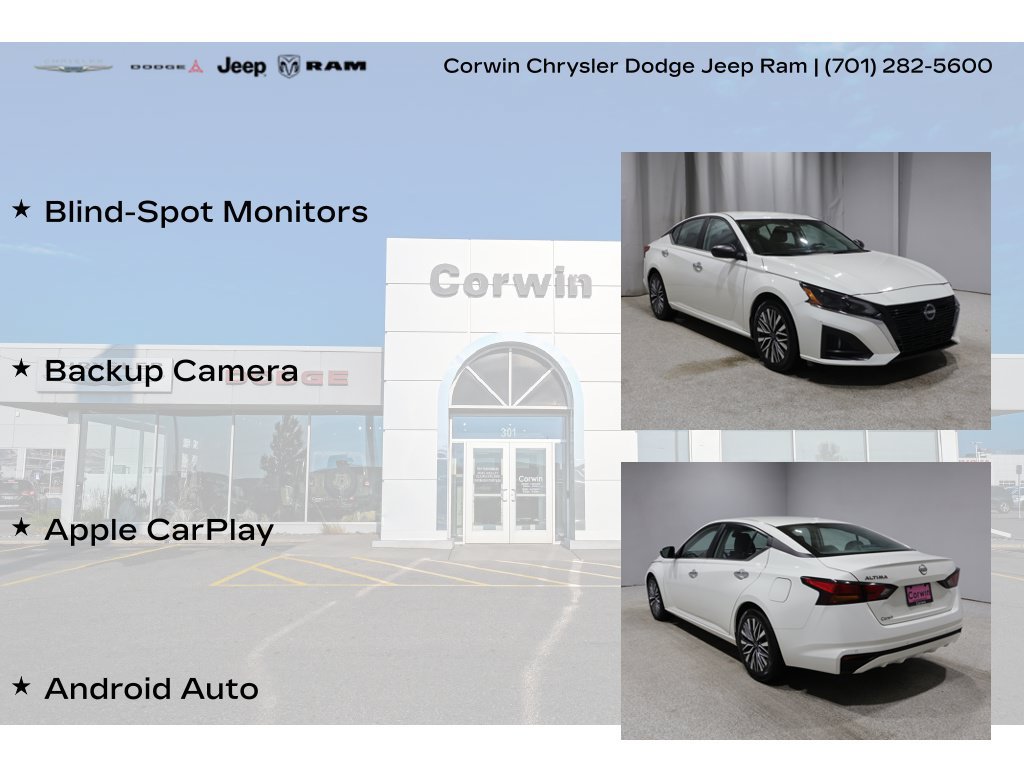Click the RAM logo with ram head
The width and height of the screenshot is (1024, 768).
click(x=322, y=66)
